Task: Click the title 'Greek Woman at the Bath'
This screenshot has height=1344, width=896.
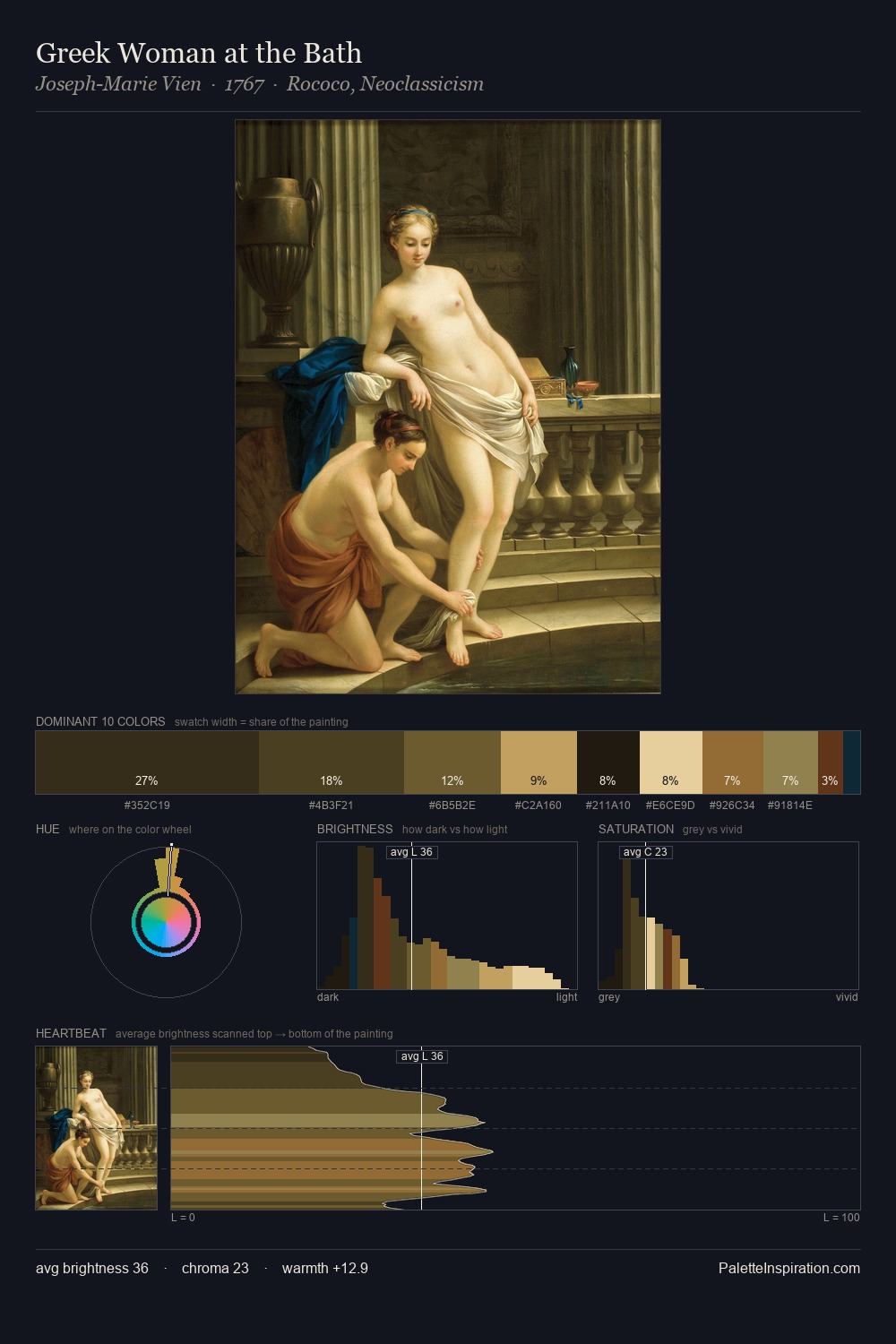Action: click(x=199, y=54)
